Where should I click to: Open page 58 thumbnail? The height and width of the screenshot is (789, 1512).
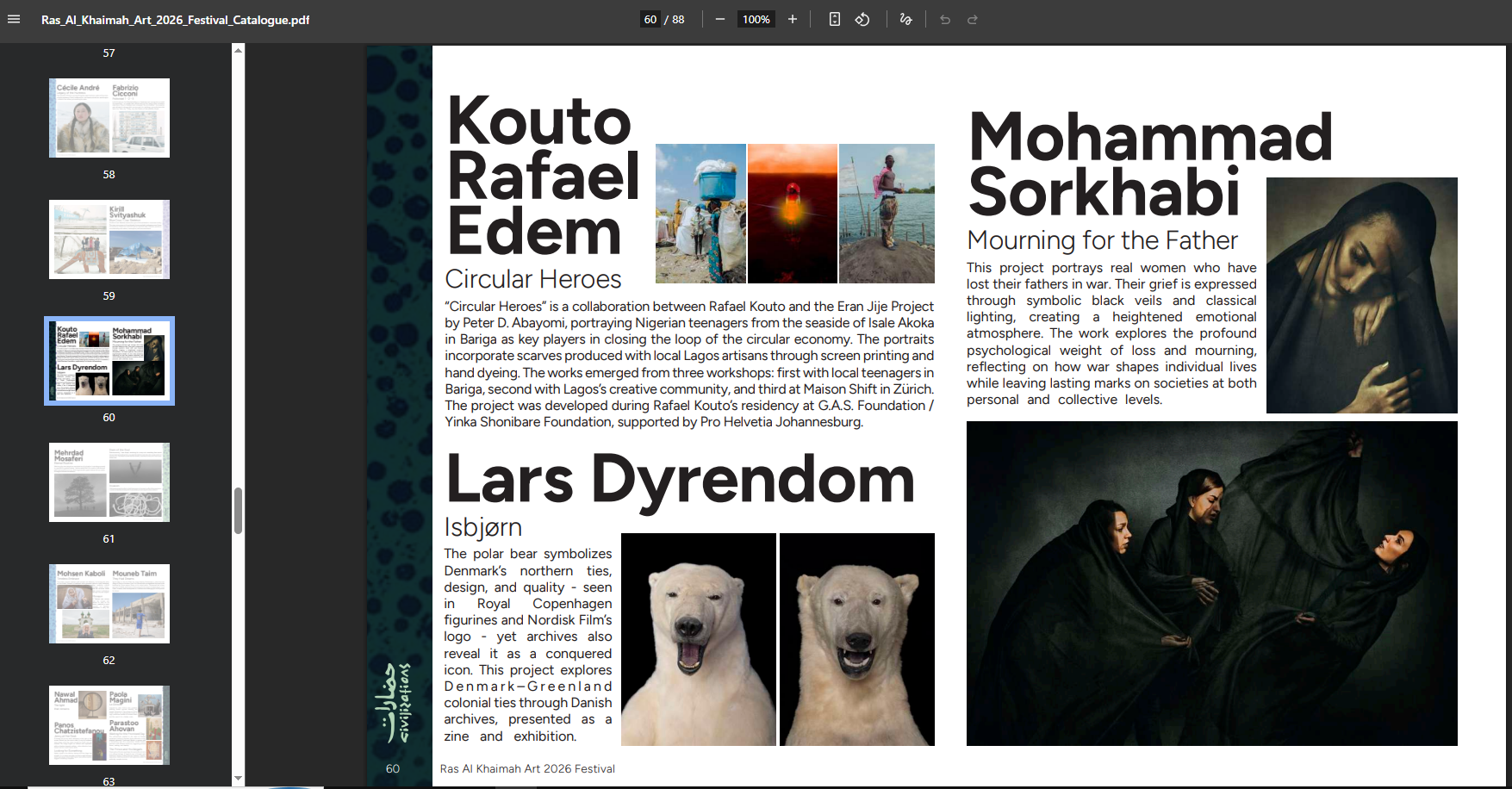coord(109,118)
